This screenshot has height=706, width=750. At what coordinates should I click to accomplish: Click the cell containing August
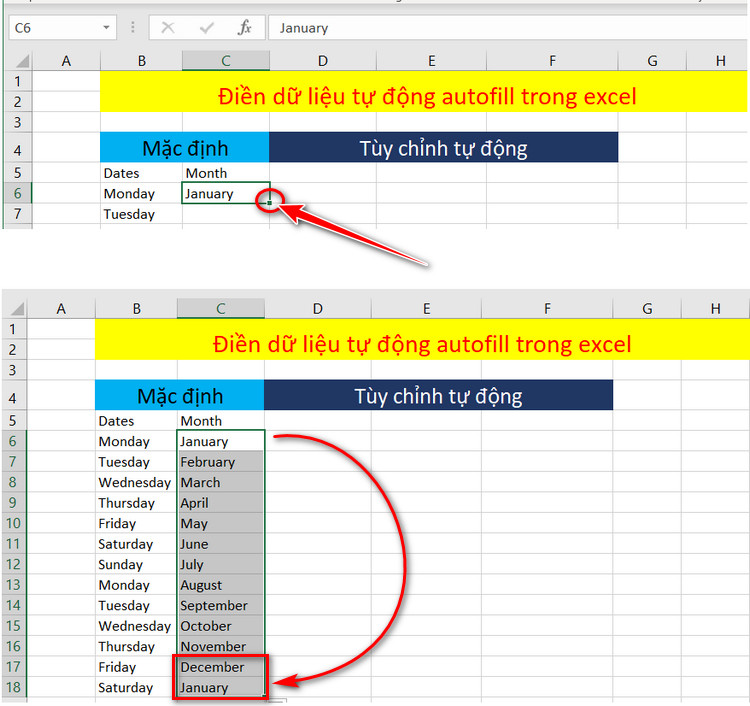221,585
